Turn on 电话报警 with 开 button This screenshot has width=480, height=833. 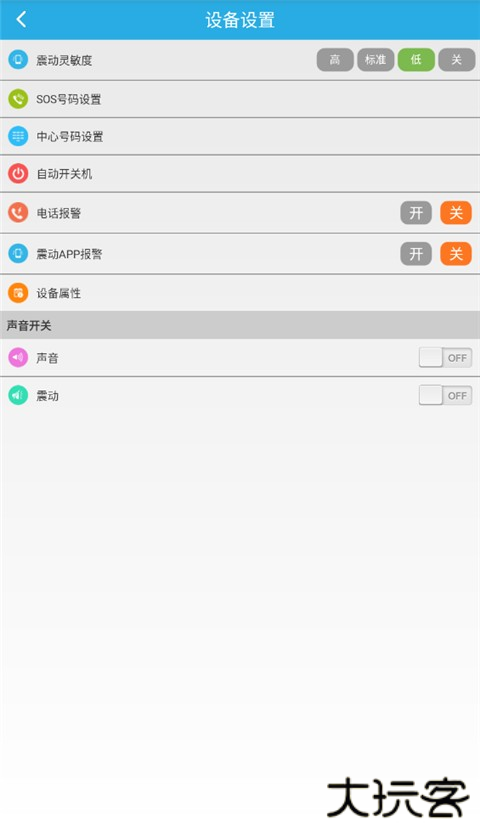[416, 213]
